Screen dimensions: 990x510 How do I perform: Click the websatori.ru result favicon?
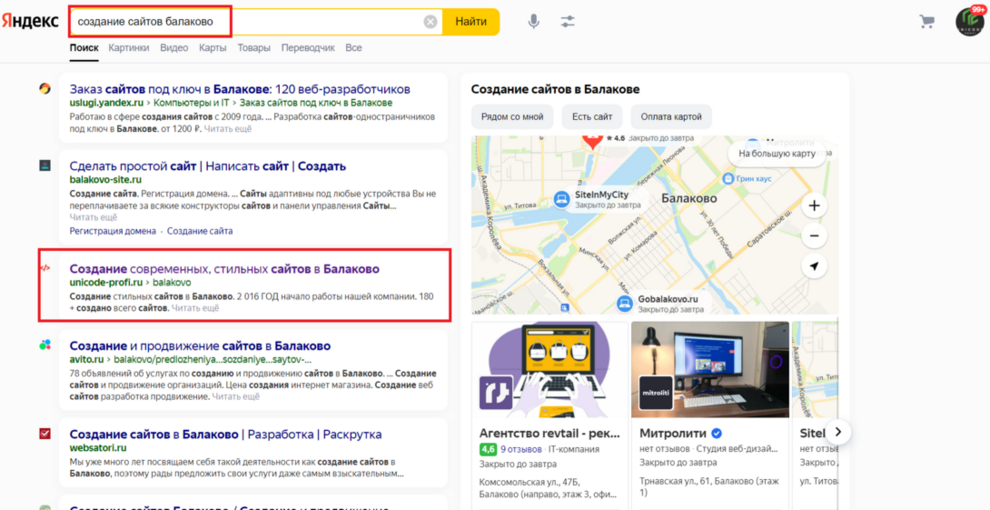tap(45, 434)
